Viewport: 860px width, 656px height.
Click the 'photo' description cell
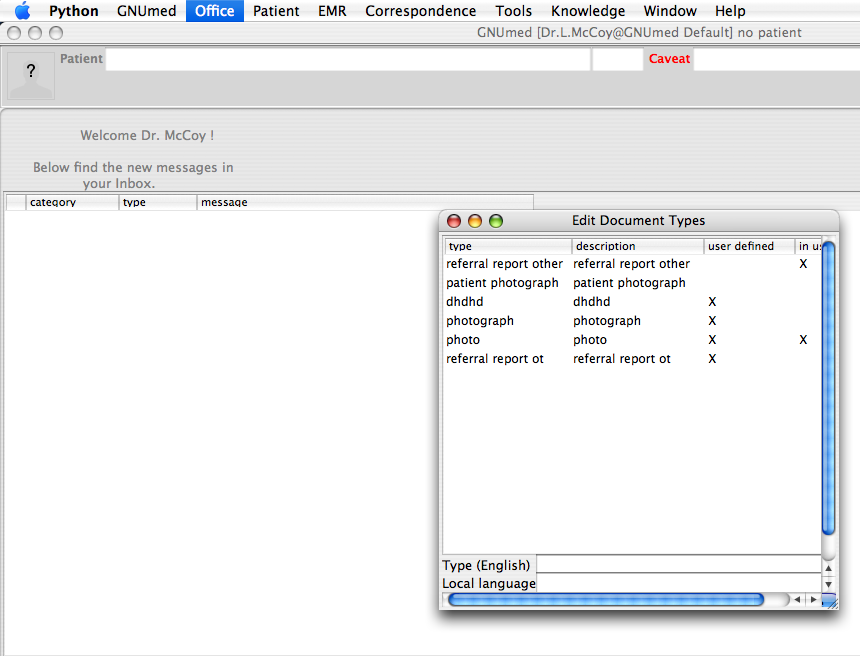[x=590, y=340]
